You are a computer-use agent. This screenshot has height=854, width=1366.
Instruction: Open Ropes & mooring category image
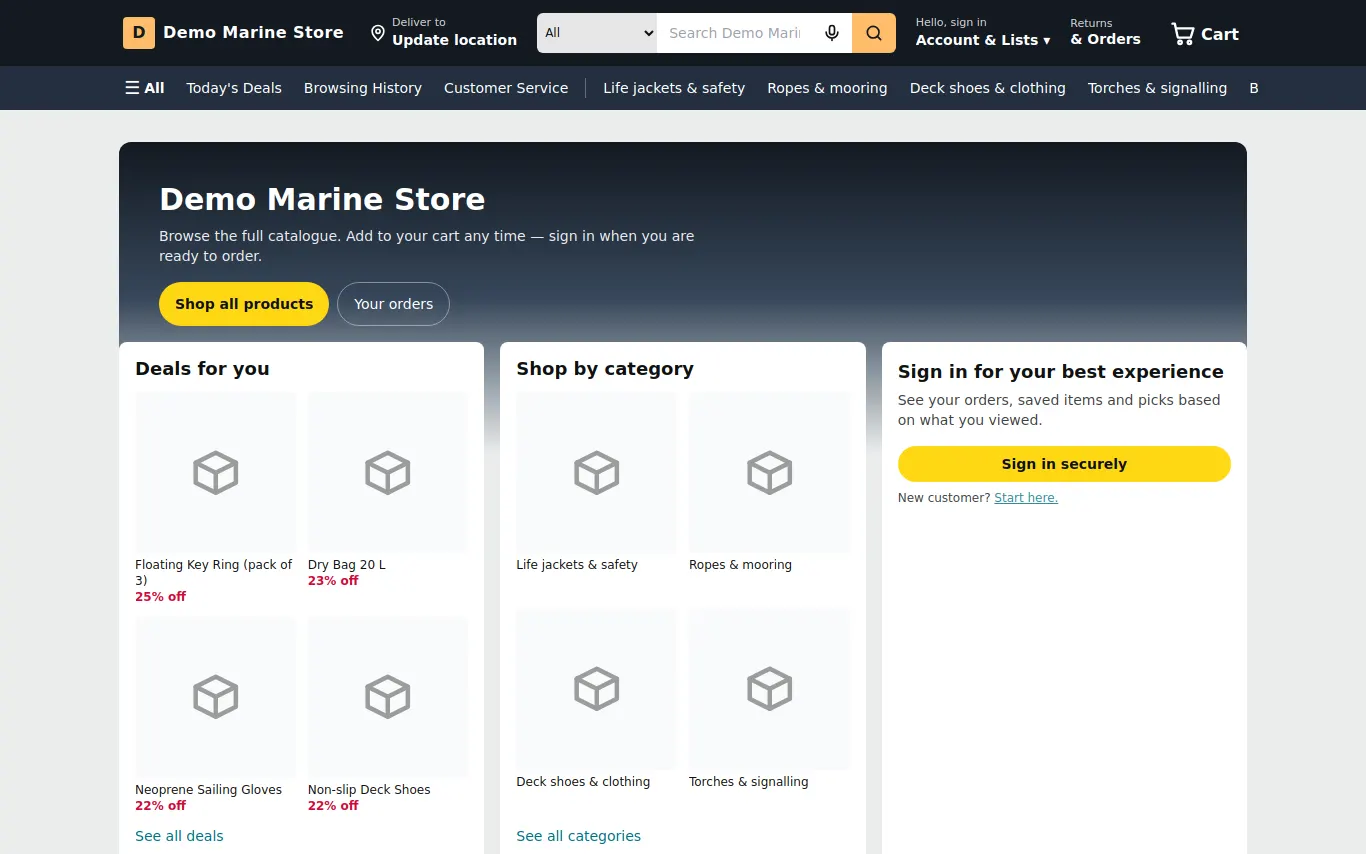[x=770, y=472]
